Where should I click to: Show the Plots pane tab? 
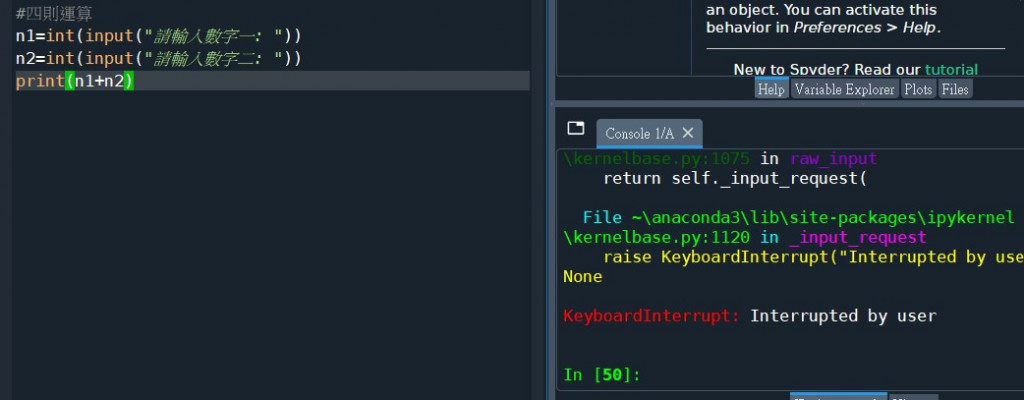[918, 90]
